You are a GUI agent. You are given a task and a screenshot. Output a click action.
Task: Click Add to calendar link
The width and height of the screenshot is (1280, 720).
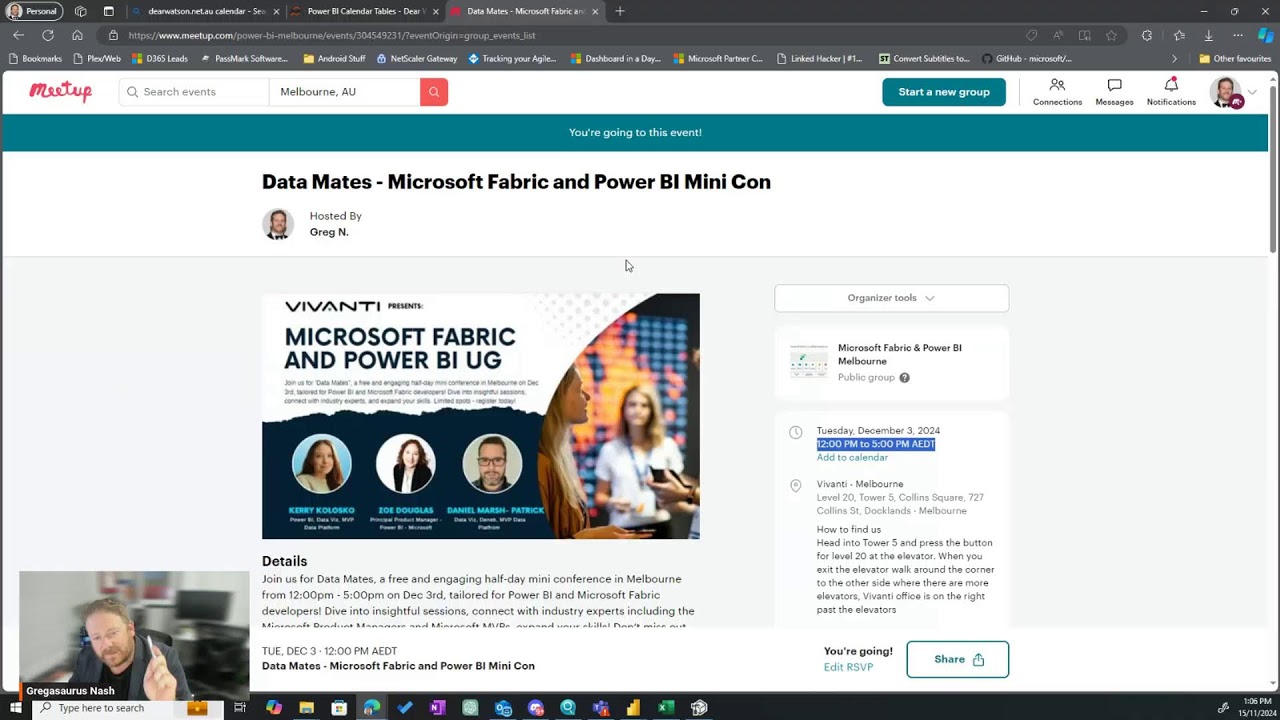tap(852, 457)
